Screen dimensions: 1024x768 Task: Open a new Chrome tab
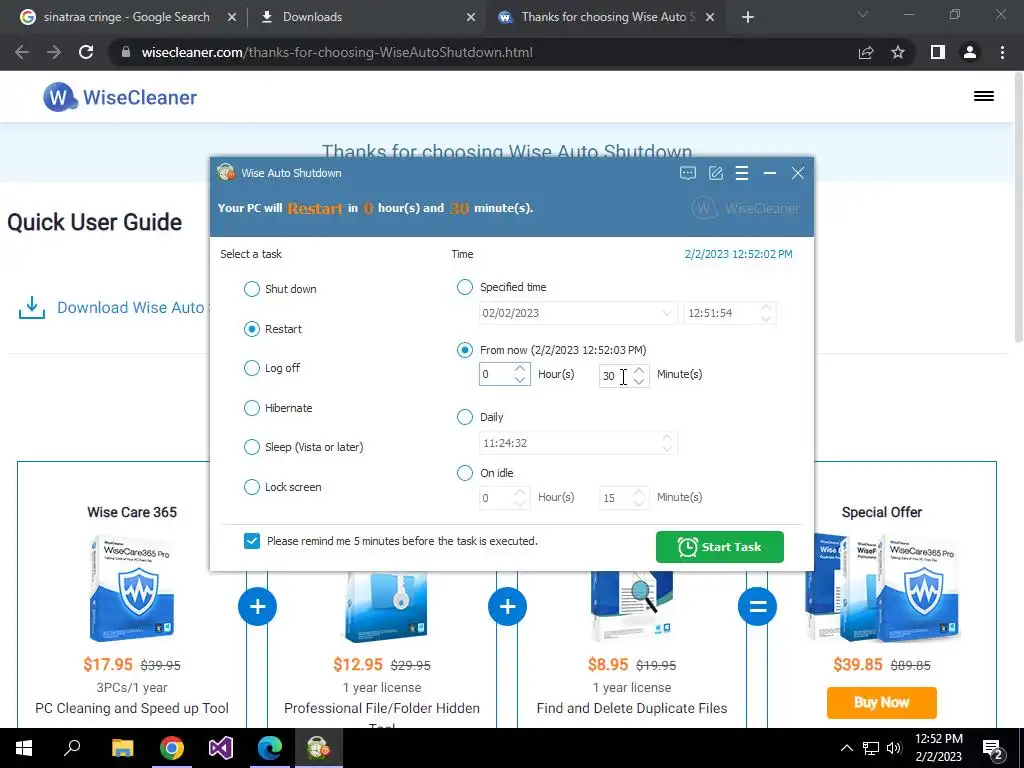click(748, 17)
